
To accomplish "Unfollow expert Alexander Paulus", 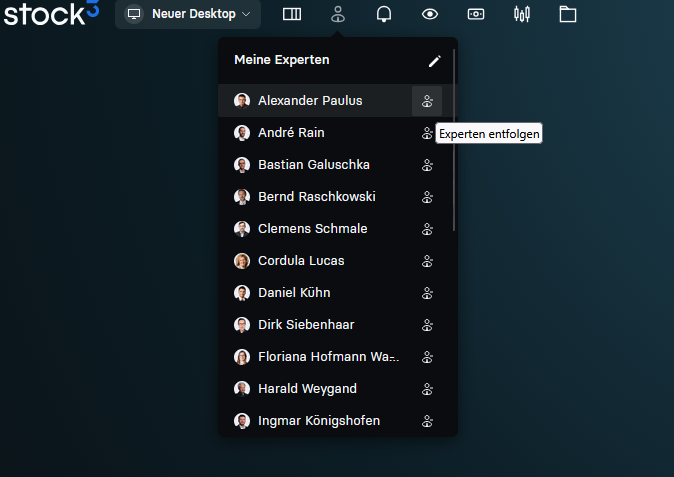I will [427, 101].
